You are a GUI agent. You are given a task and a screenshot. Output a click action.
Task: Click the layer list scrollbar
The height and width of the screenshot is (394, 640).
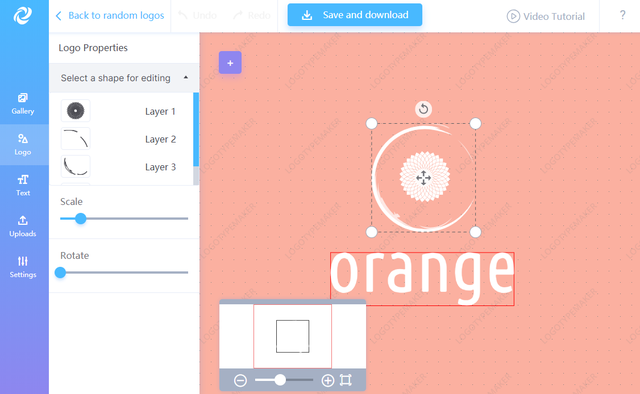click(x=196, y=129)
